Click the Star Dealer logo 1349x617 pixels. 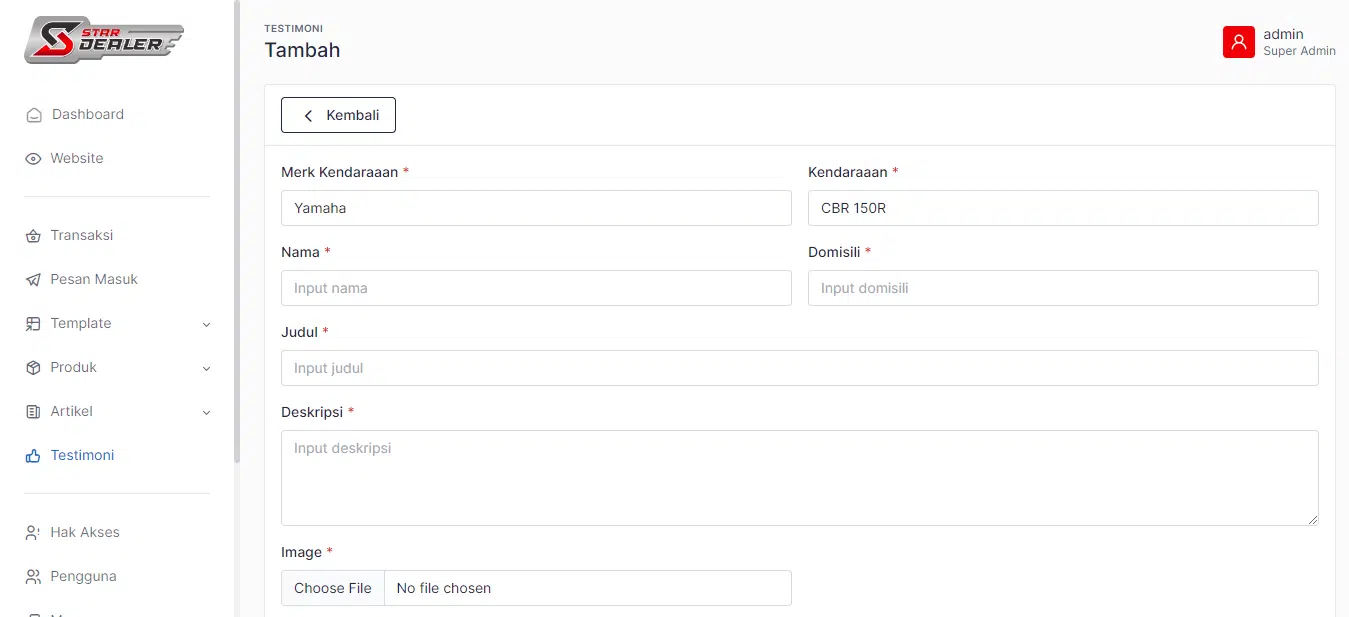[104, 40]
